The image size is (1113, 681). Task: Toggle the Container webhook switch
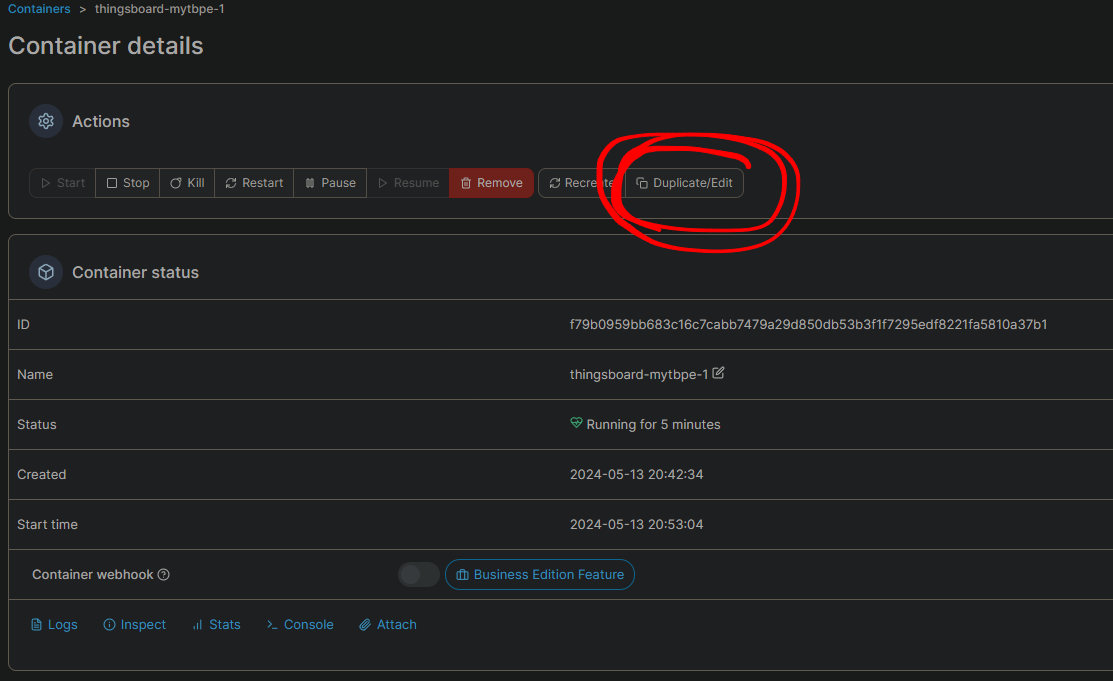[x=418, y=575]
